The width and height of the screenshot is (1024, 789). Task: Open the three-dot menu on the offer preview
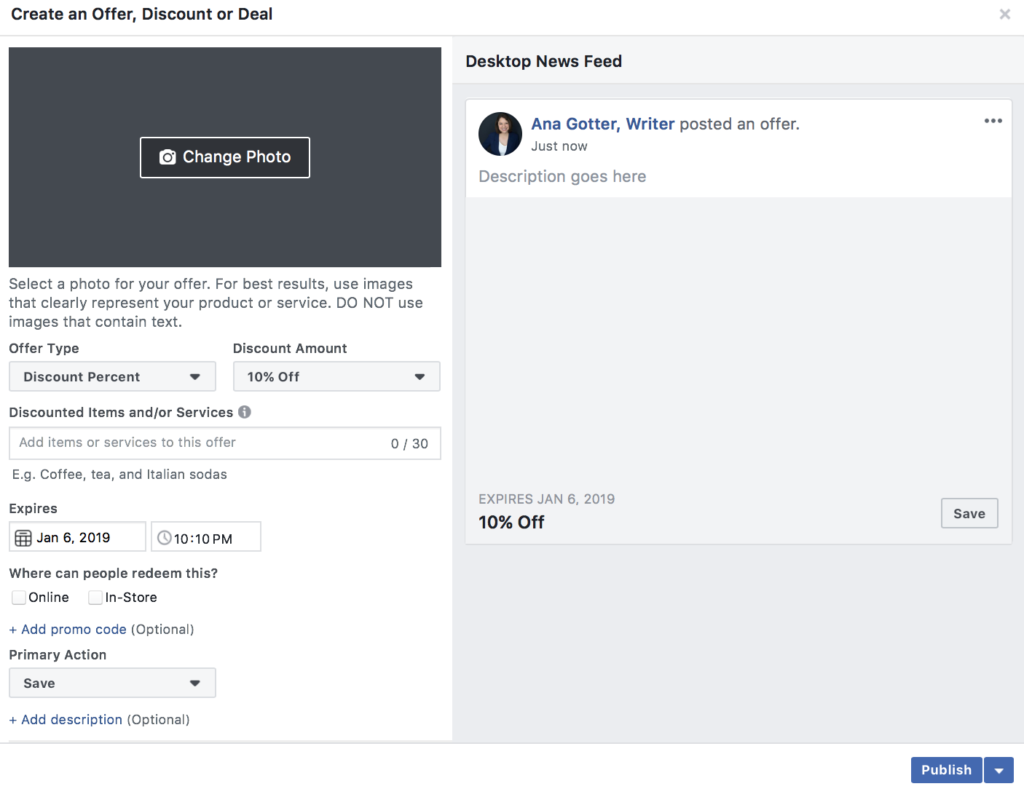993,120
